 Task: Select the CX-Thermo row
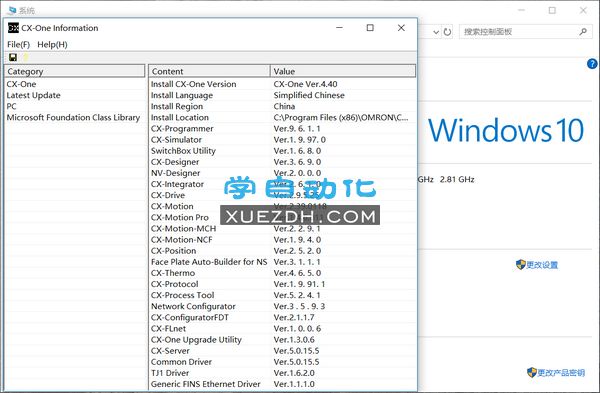pyautogui.click(x=282, y=273)
